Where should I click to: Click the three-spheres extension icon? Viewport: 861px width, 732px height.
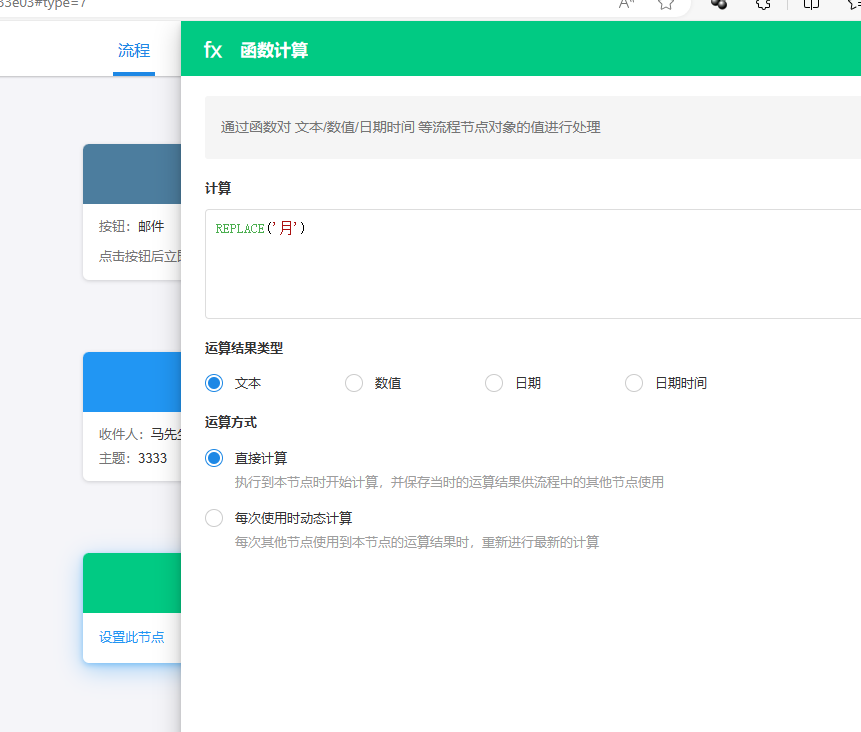[x=718, y=4]
